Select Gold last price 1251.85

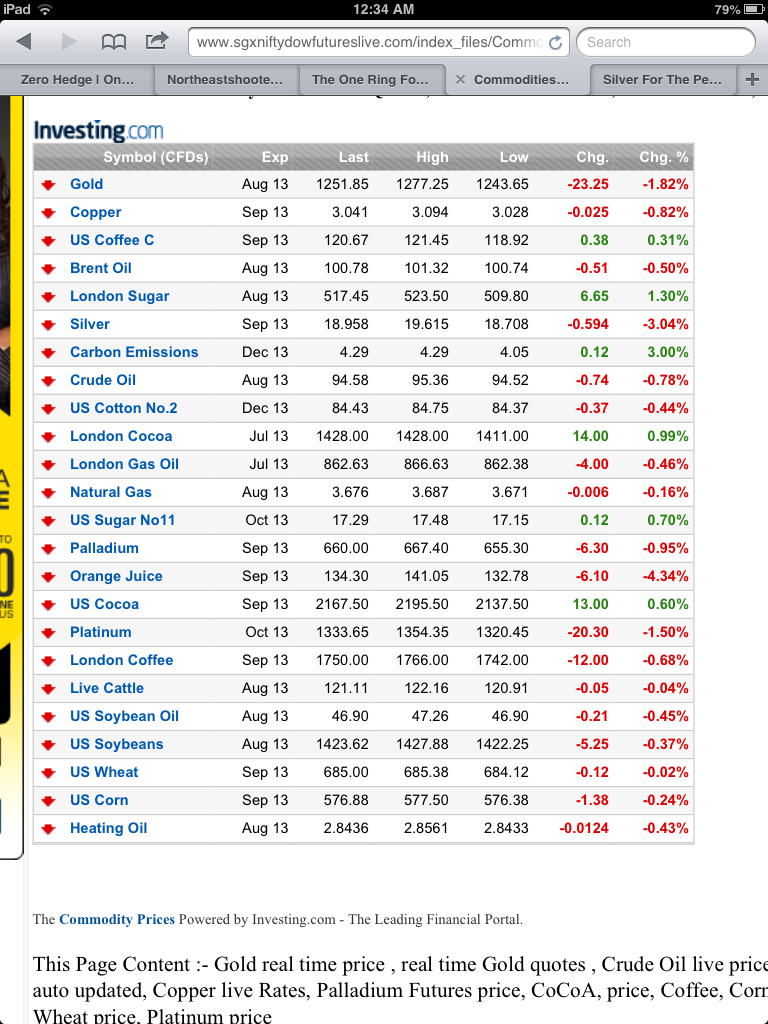[342, 184]
